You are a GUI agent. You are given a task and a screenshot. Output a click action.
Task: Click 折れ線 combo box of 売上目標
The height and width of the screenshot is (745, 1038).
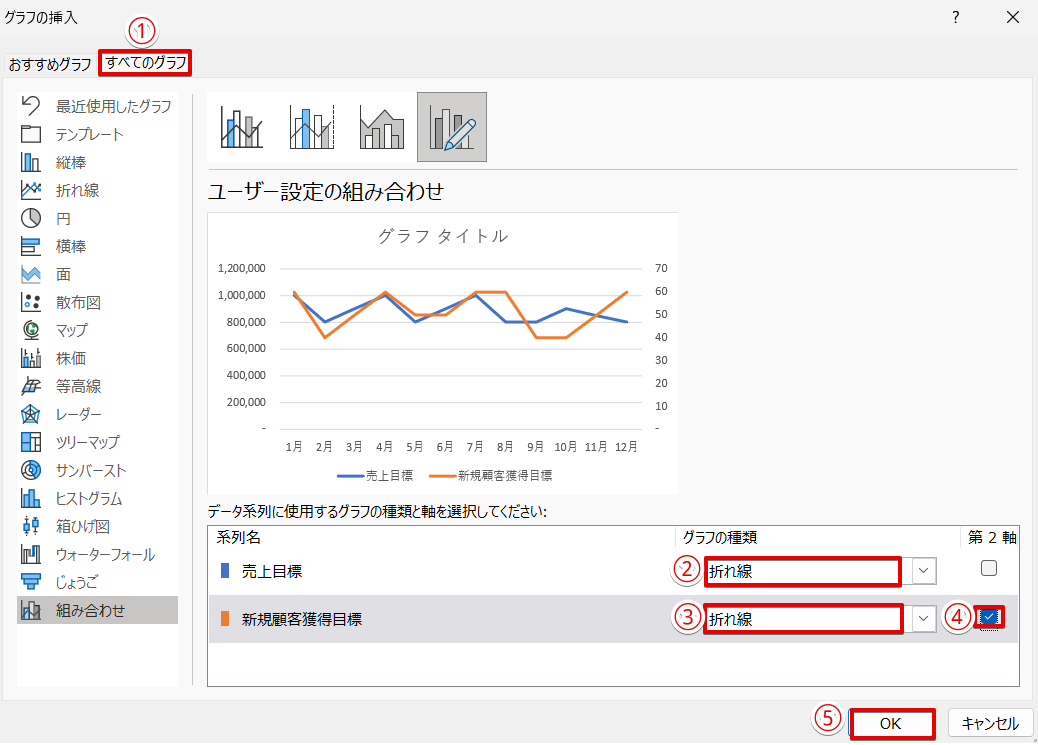pos(802,571)
